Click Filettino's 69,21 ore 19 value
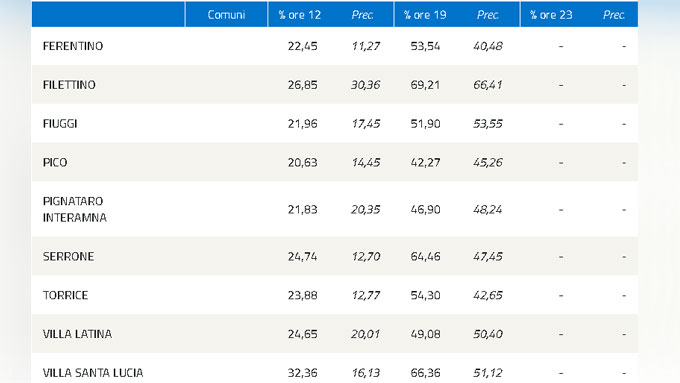 pos(425,85)
